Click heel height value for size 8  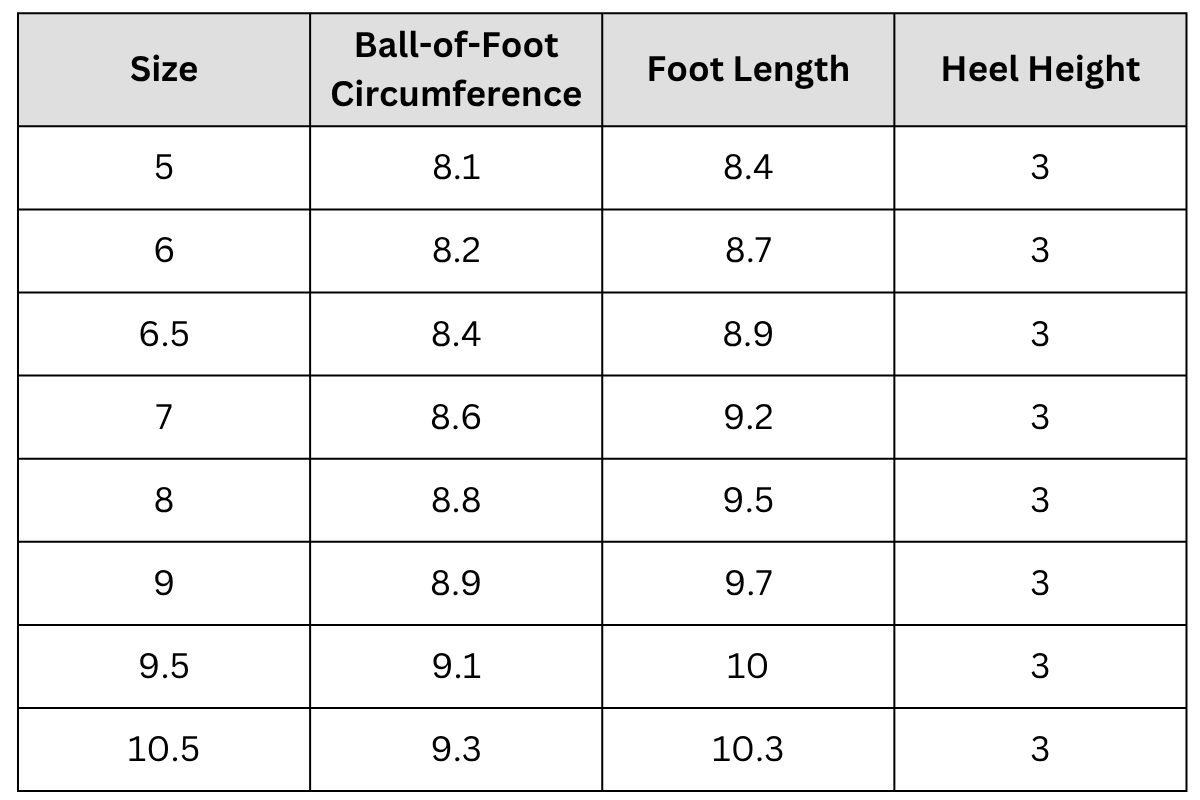(x=1040, y=499)
